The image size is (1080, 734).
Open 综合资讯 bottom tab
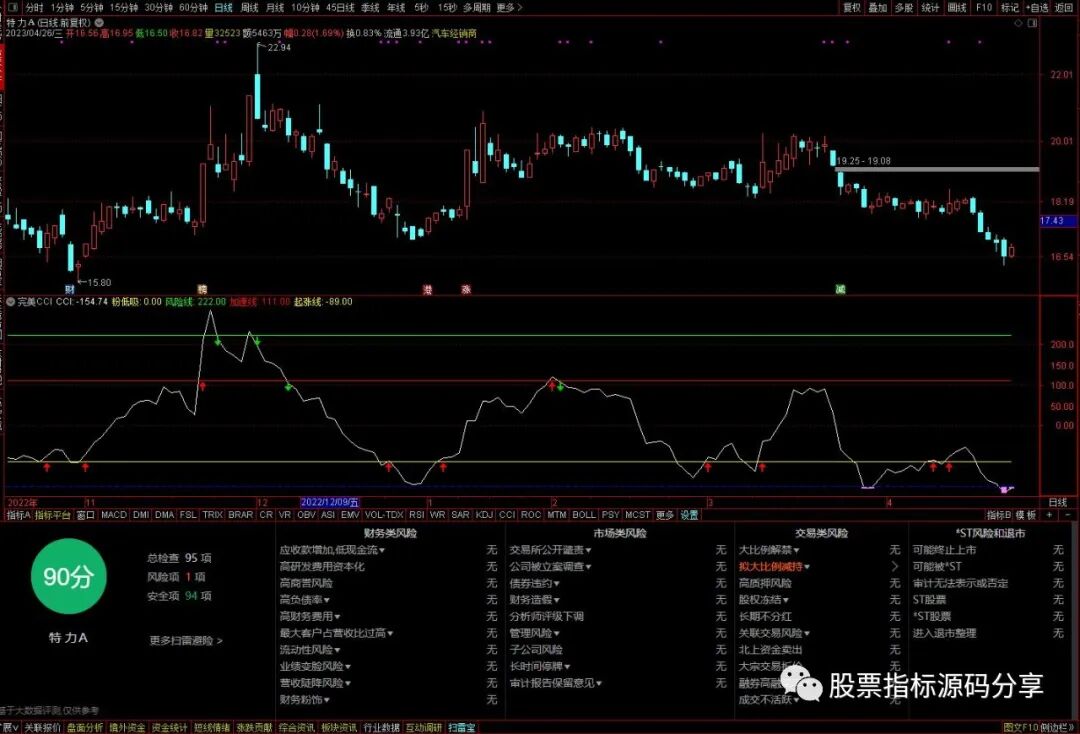click(x=296, y=727)
